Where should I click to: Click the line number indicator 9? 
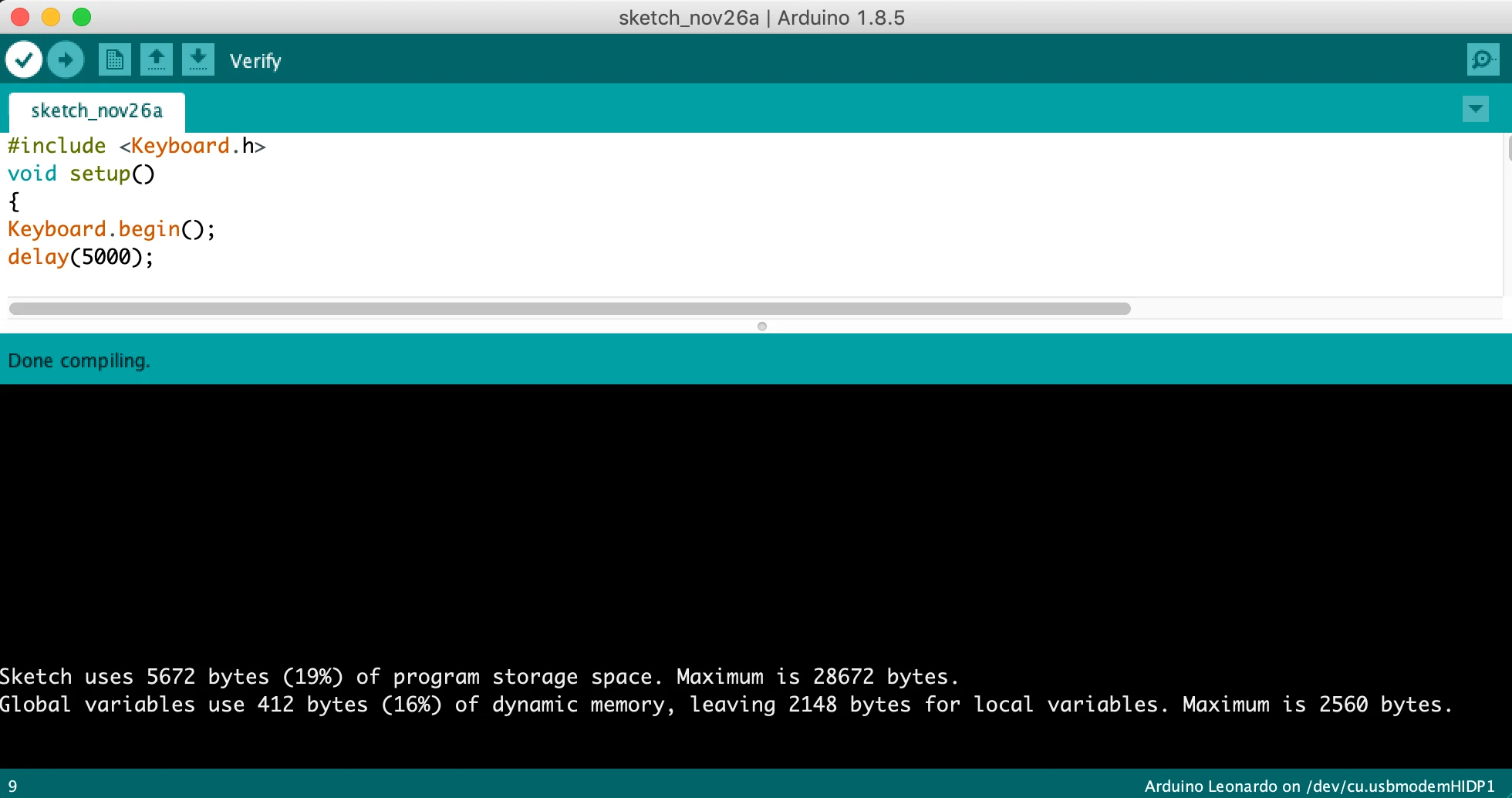[12, 786]
